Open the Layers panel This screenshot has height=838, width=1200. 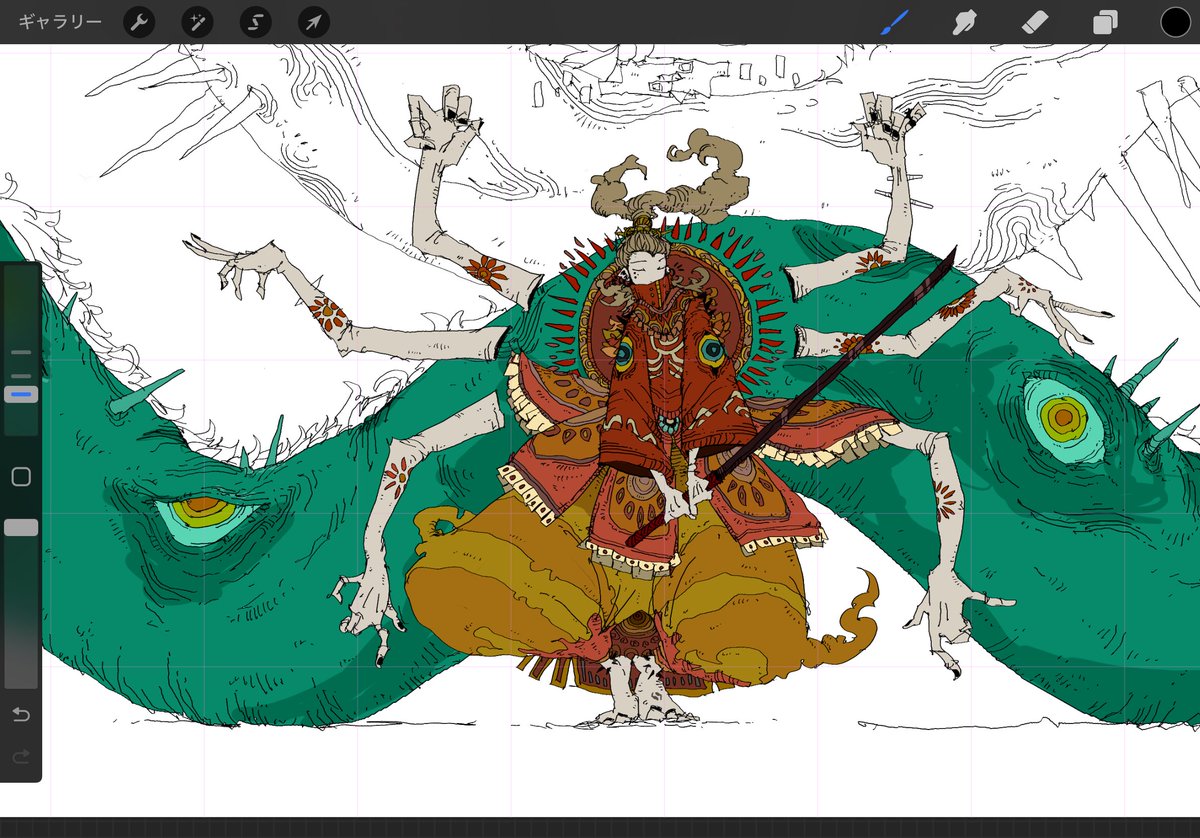click(x=1105, y=22)
